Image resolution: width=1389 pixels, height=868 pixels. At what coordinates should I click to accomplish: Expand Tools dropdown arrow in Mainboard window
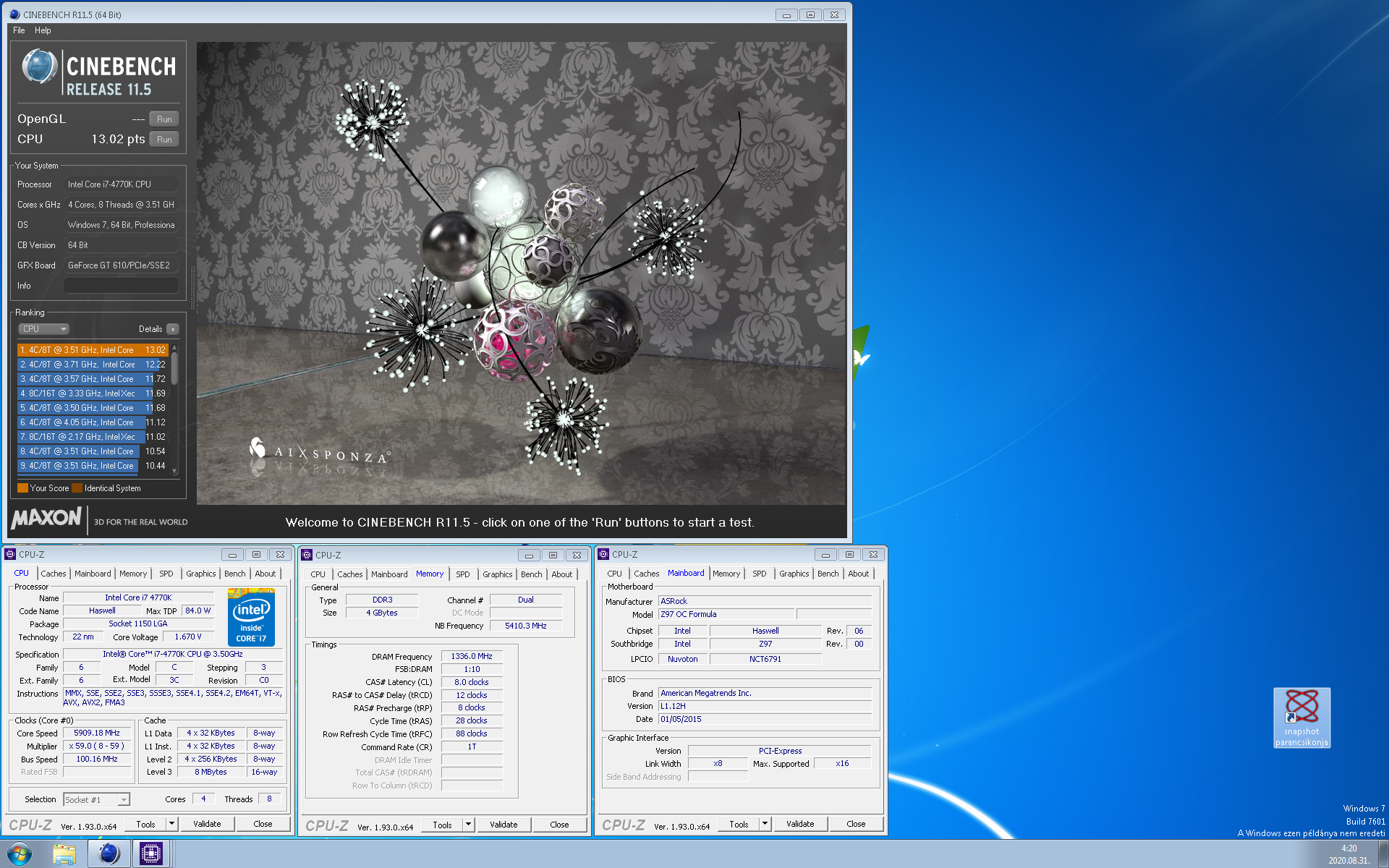(765, 824)
